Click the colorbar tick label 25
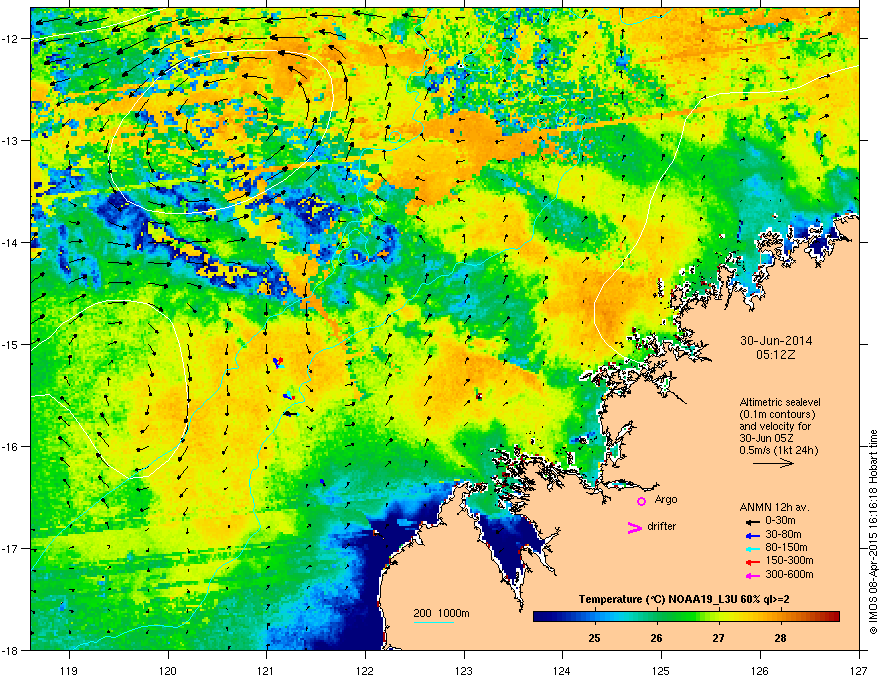The width and height of the screenshot is (880, 680). 594,638
